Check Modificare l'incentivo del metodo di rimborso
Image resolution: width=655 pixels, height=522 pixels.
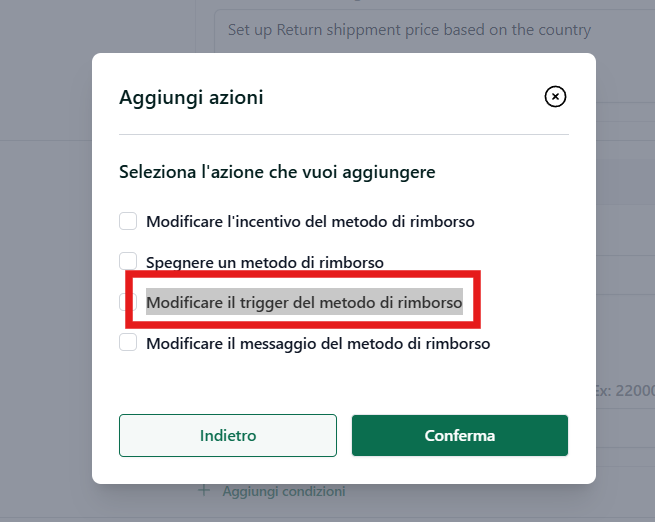click(128, 221)
